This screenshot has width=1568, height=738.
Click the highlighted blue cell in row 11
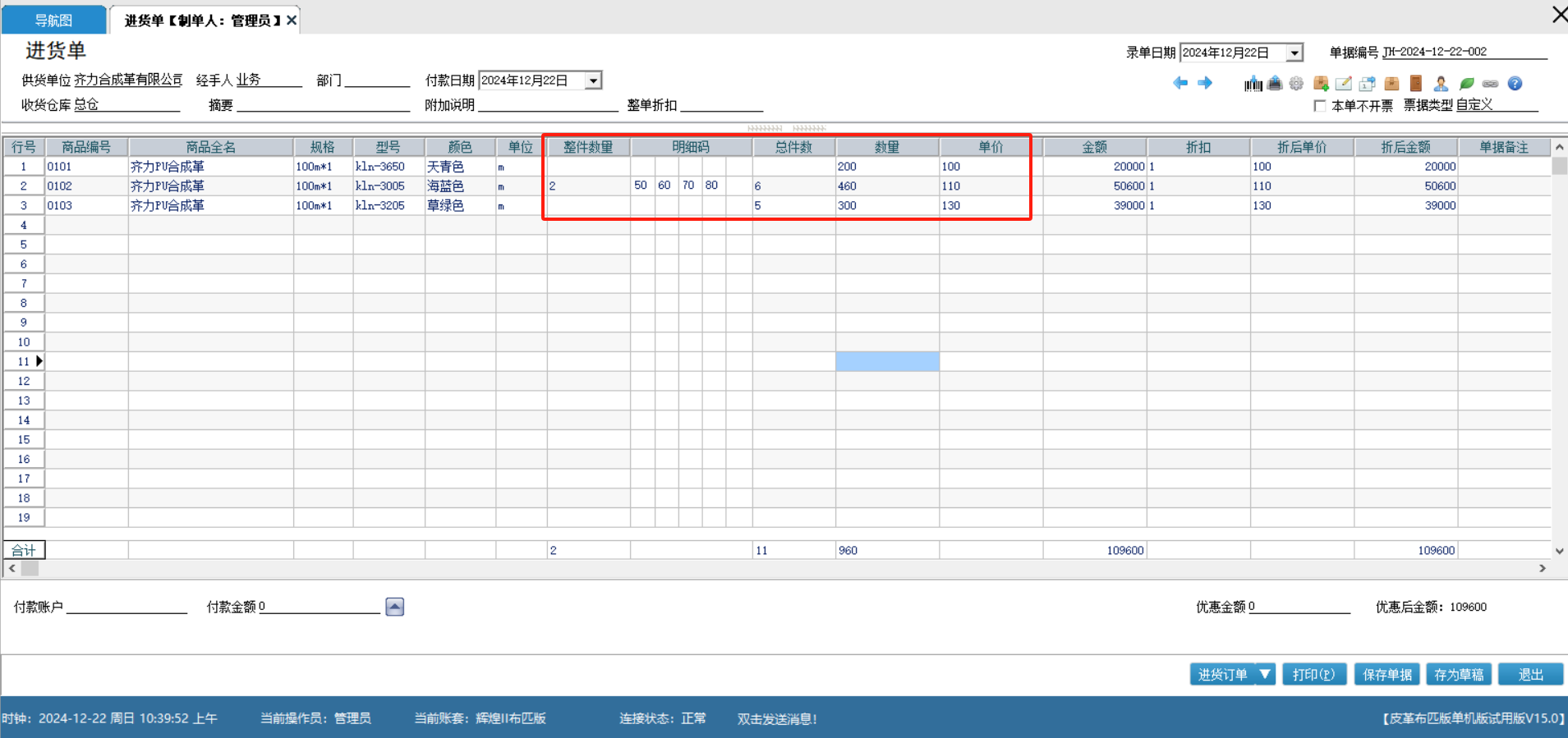tap(887, 361)
